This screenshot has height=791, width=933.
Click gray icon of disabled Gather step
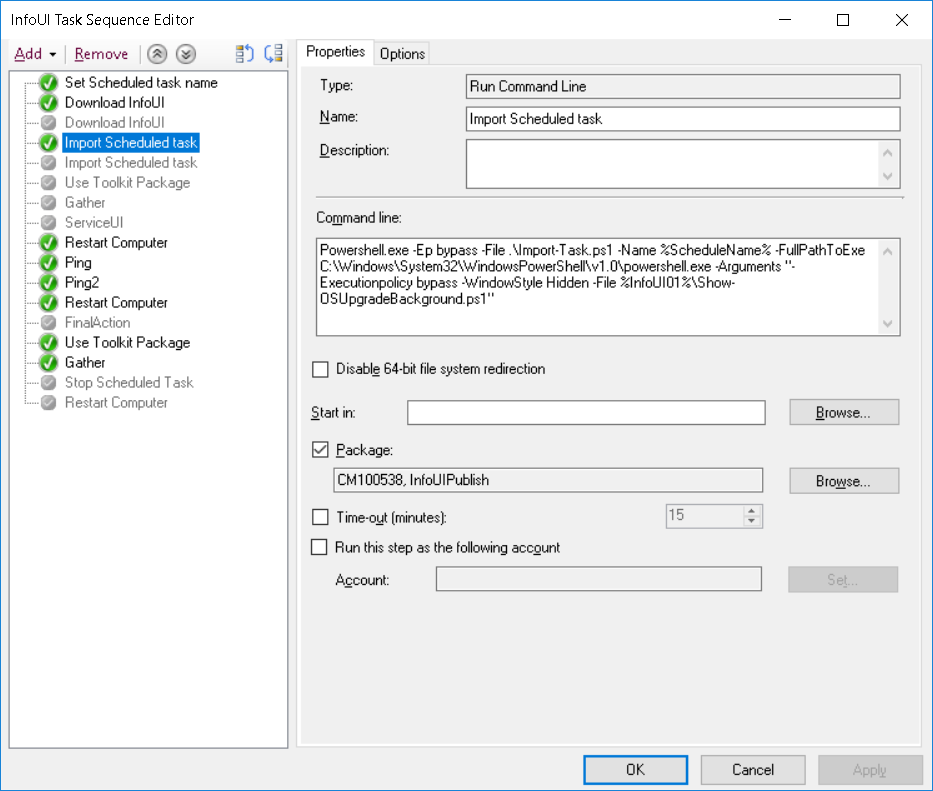(x=49, y=203)
